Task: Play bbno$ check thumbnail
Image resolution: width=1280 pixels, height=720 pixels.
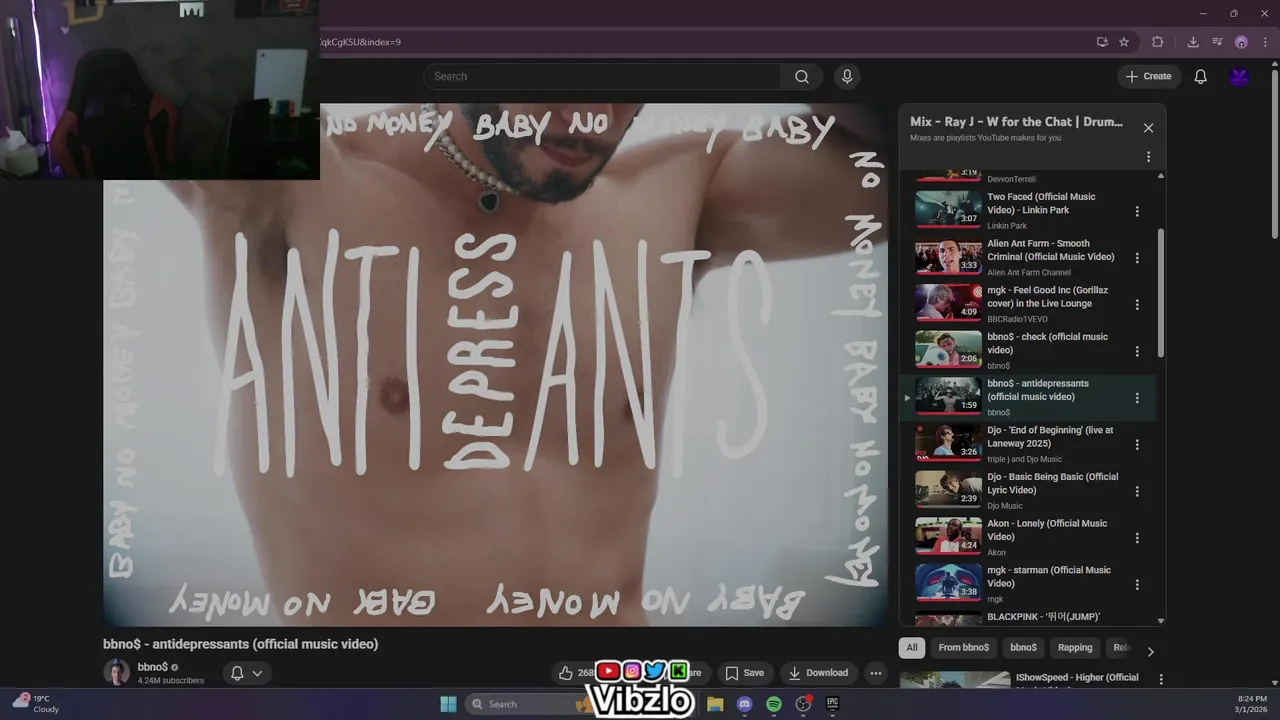Action: point(949,349)
